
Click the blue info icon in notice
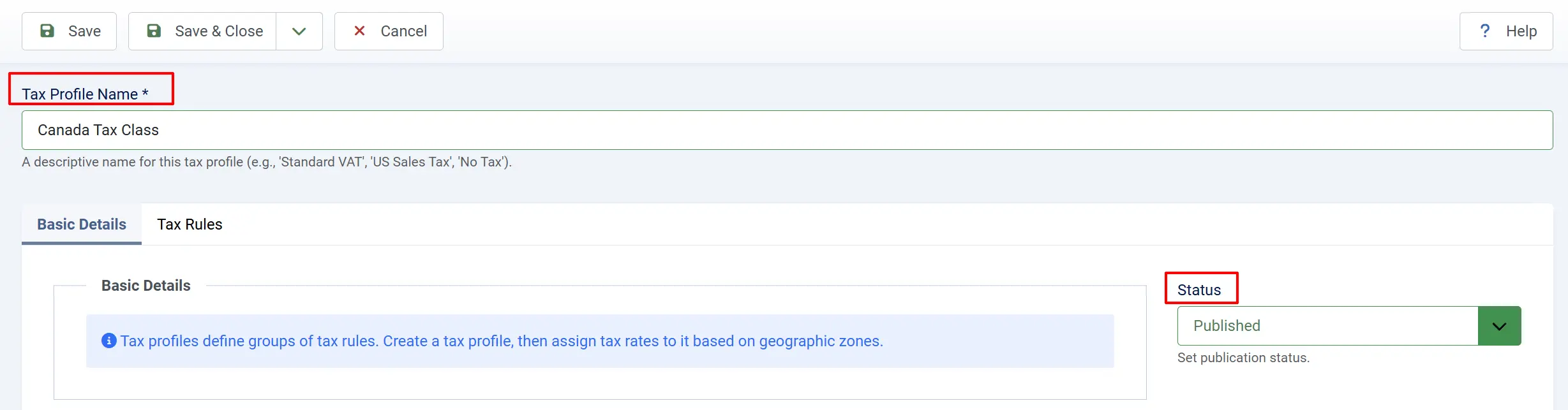(109, 340)
